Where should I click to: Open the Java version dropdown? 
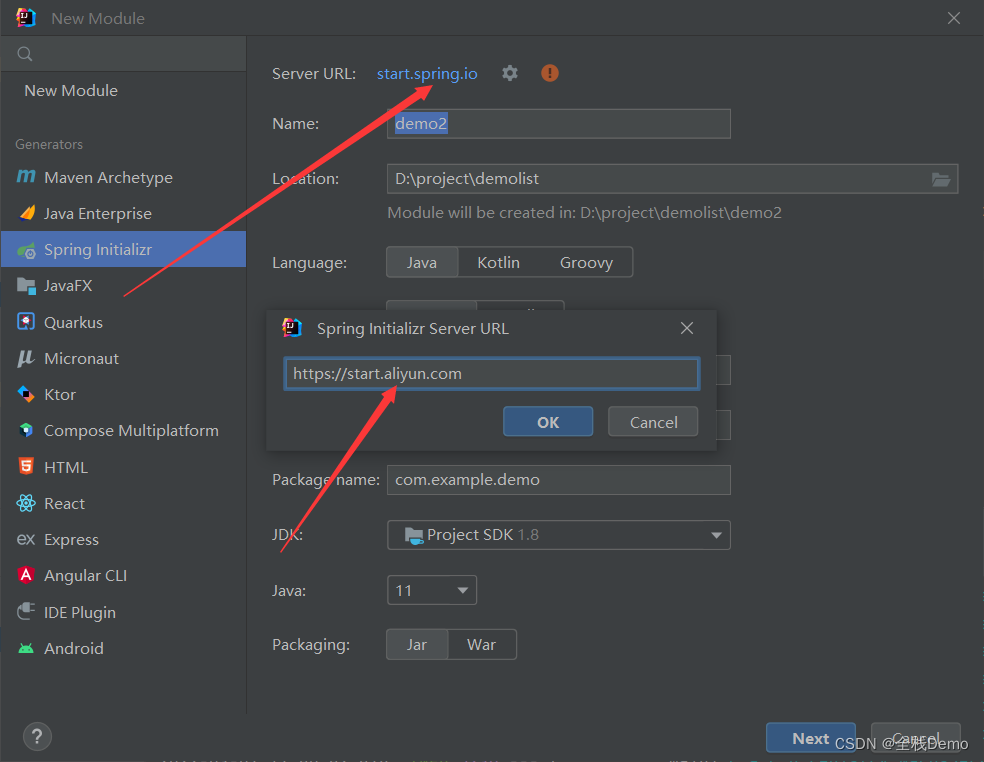point(432,590)
